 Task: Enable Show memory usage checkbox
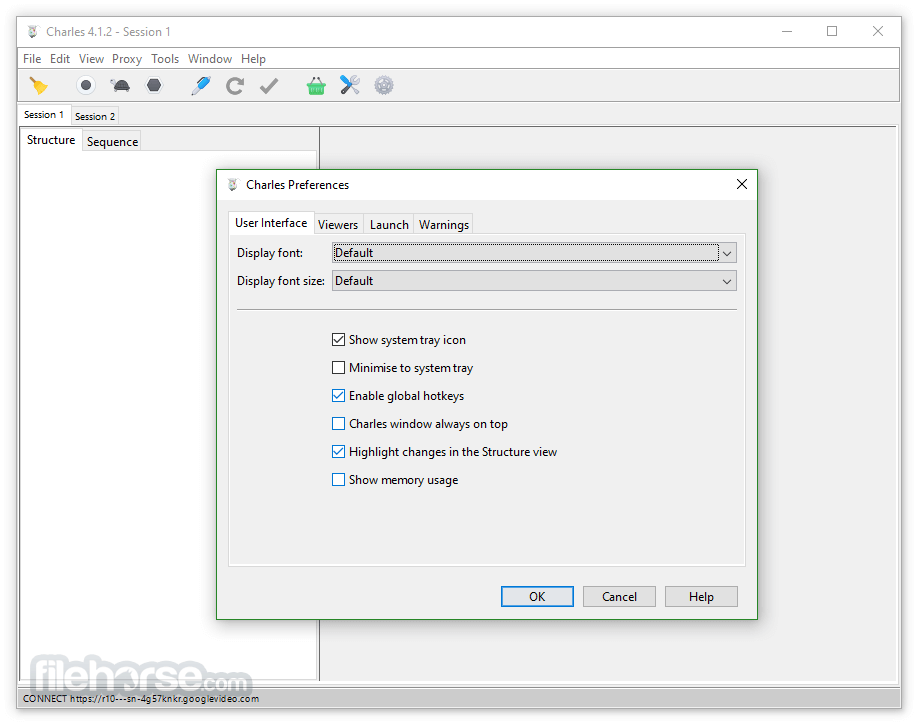tap(338, 480)
